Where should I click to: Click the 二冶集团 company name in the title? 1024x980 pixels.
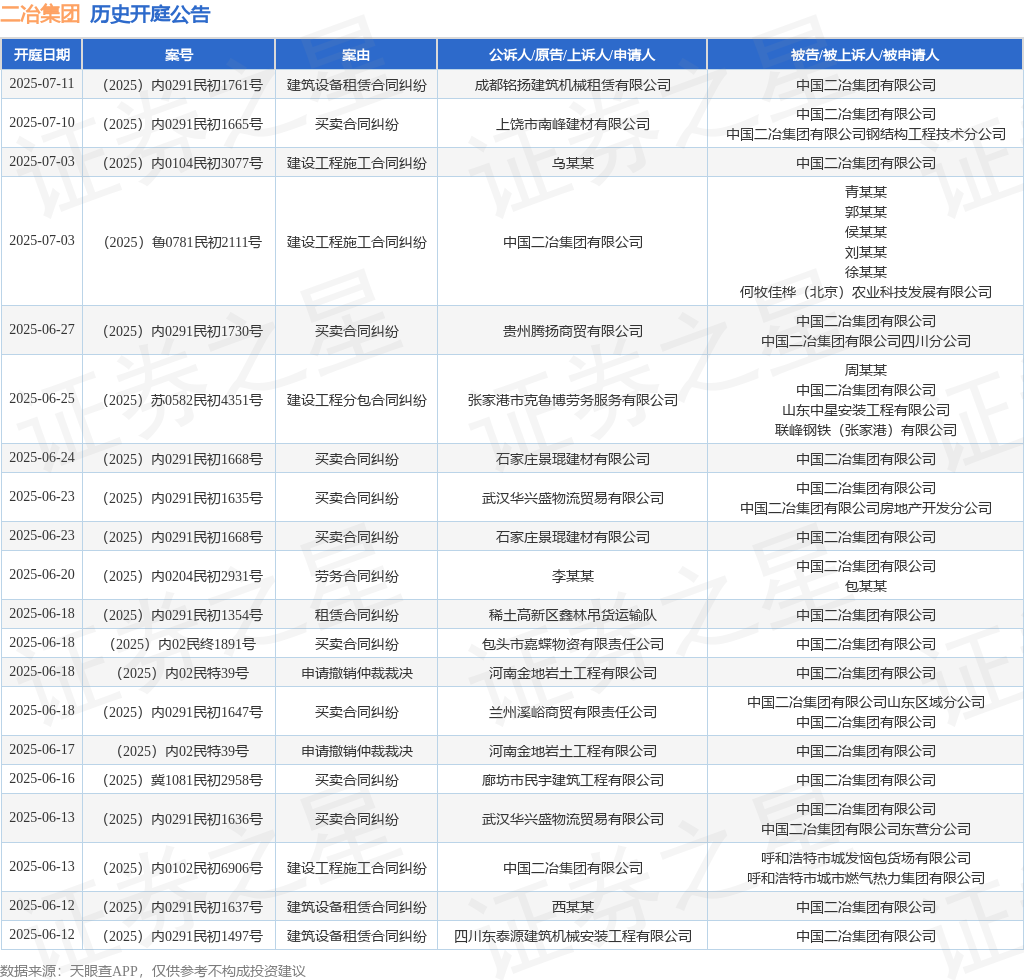click(x=40, y=14)
